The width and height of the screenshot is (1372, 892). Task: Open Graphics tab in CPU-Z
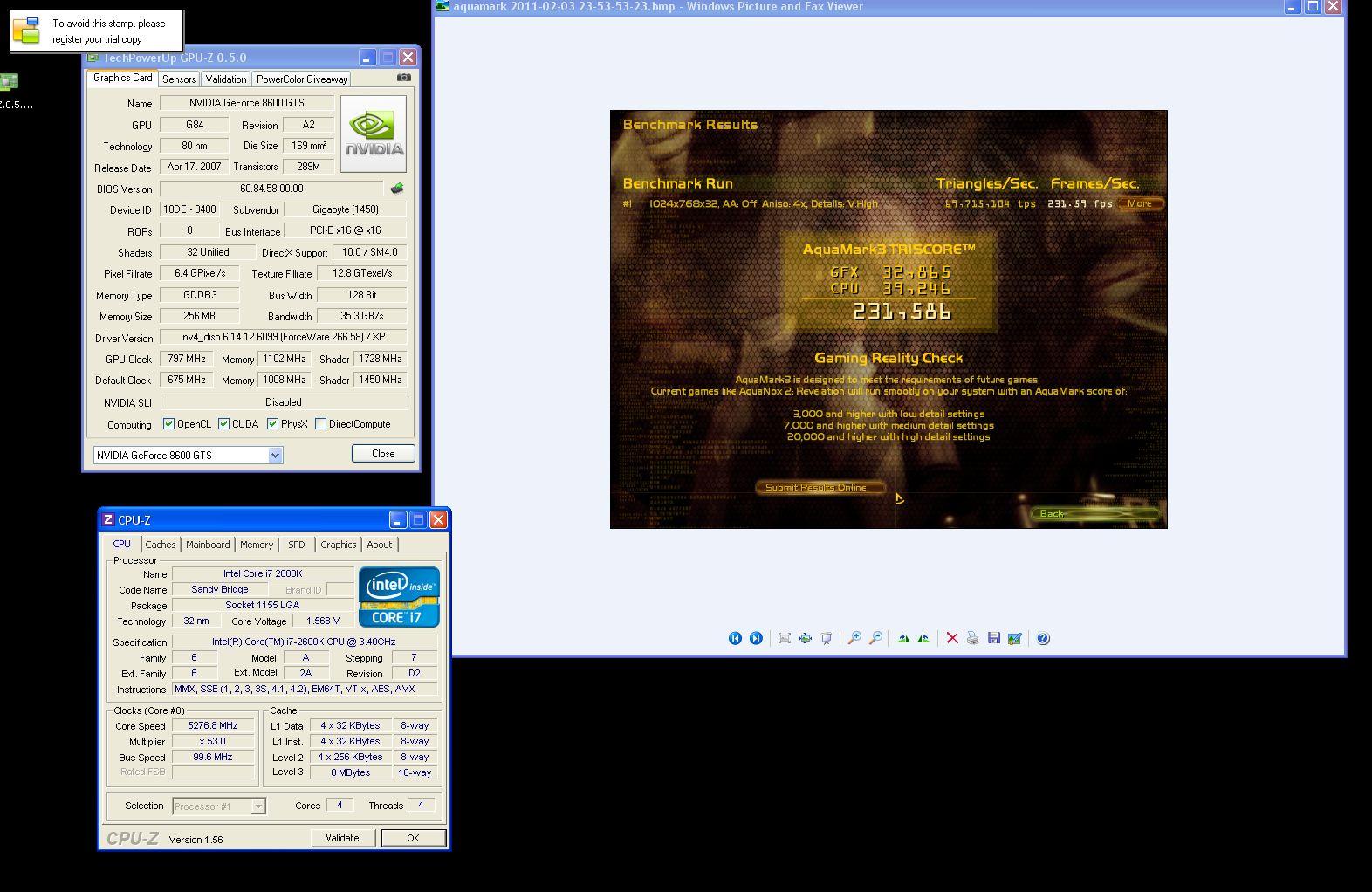(x=339, y=545)
